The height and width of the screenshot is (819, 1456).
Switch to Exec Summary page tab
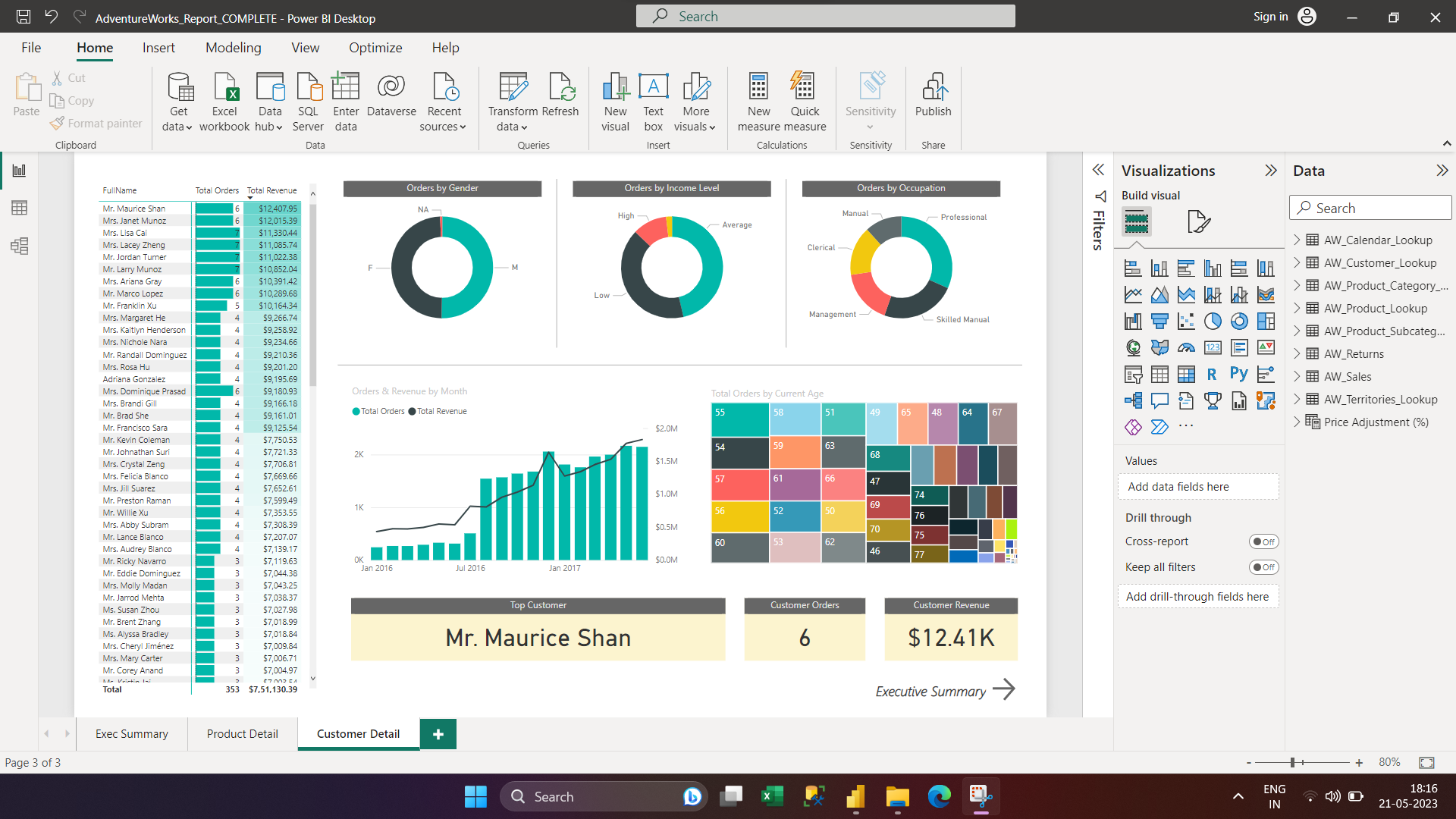(132, 734)
